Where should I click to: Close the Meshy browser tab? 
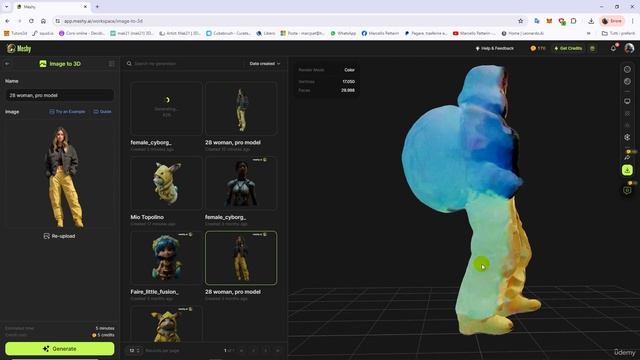coord(85,7)
